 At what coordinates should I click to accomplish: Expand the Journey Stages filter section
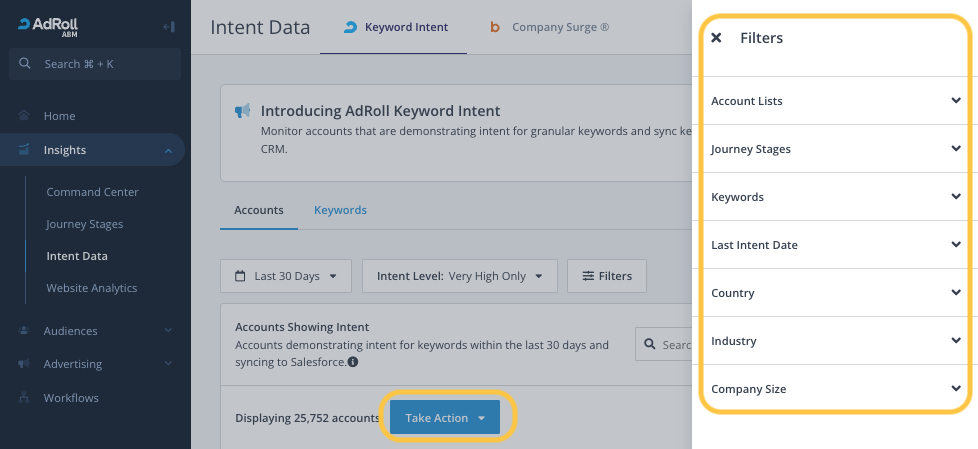(835, 149)
